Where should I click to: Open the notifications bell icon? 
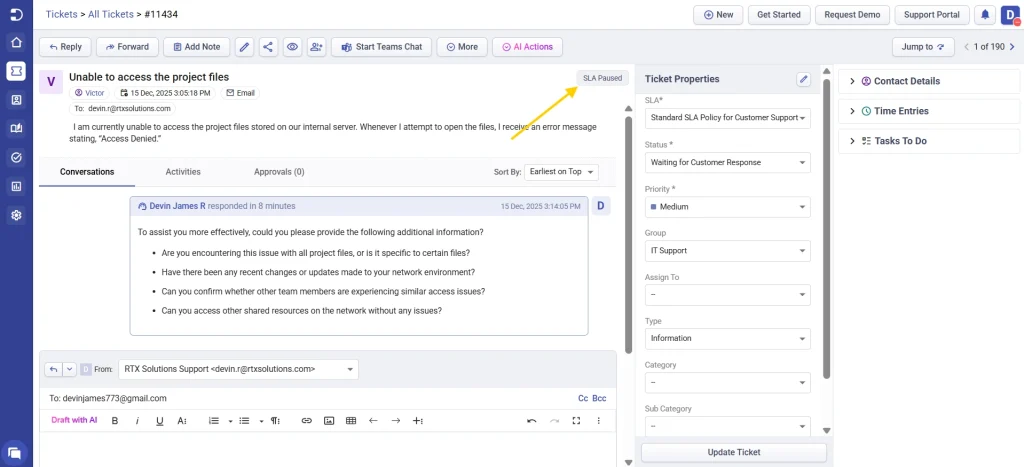click(985, 15)
